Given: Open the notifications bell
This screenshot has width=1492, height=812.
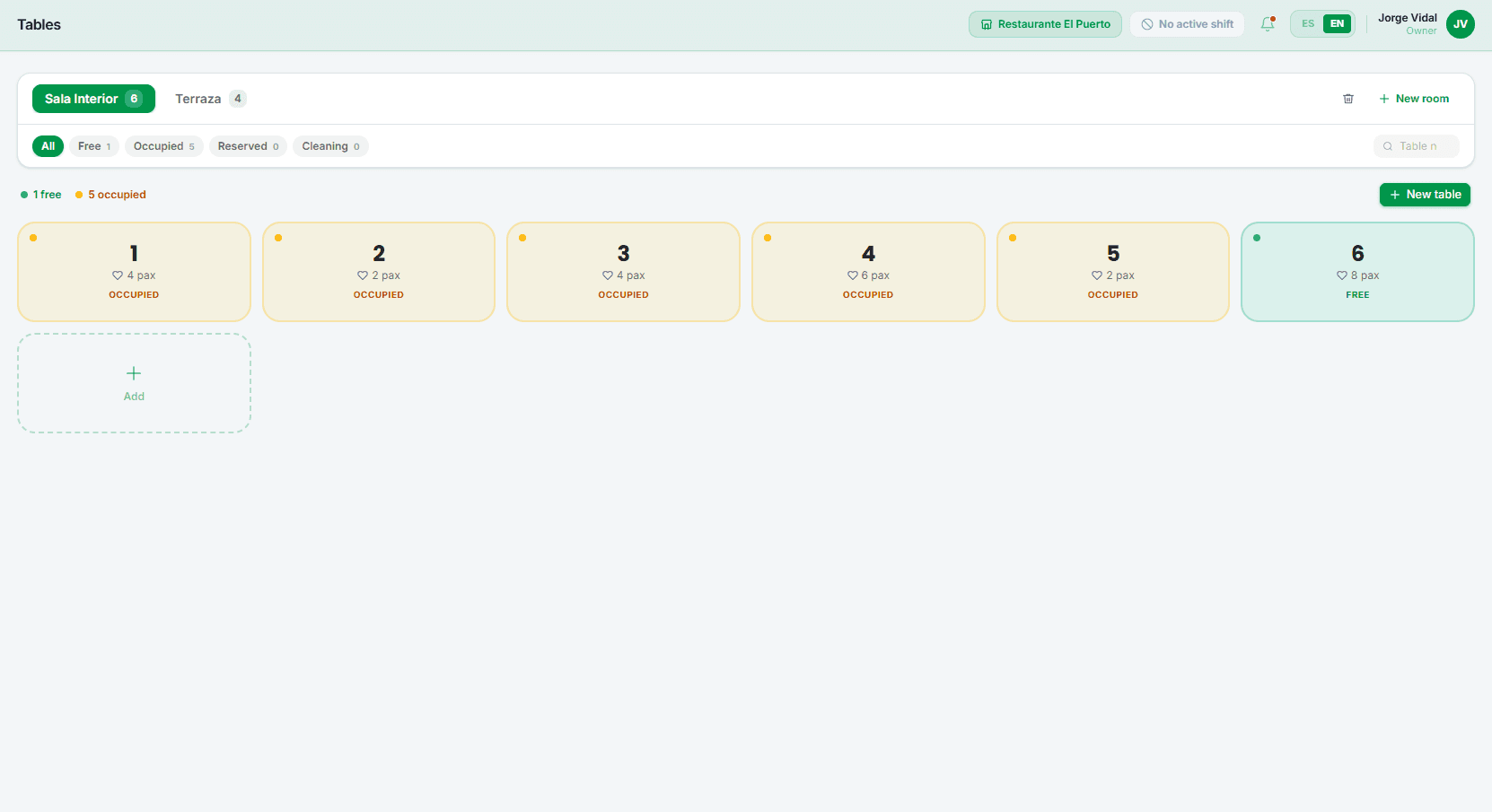Looking at the screenshot, I should 1268,24.
